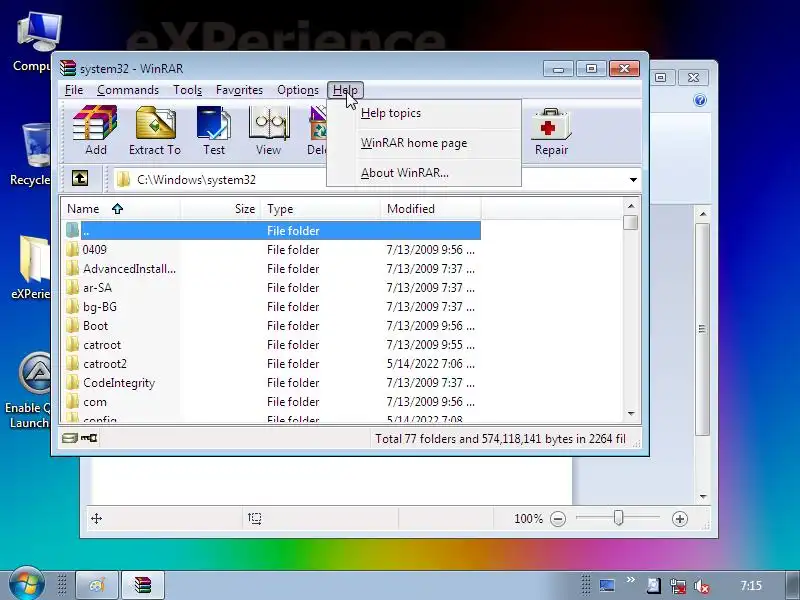Click the Show desktop button at the right end of the taskbar

pyautogui.click(x=793, y=585)
